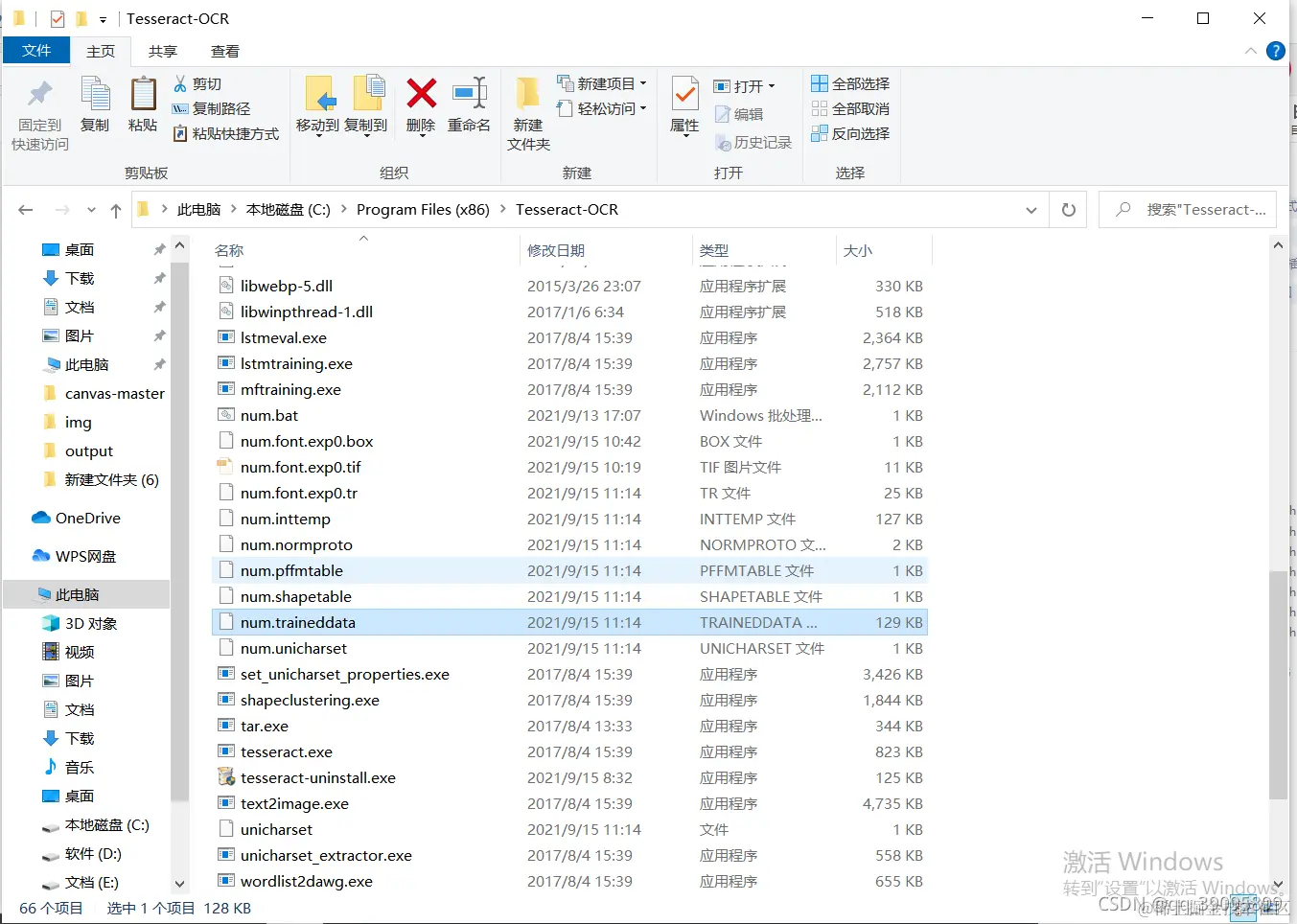The height and width of the screenshot is (924, 1297).
Task: Create a New folder via ribbon
Action: pyautogui.click(x=528, y=113)
